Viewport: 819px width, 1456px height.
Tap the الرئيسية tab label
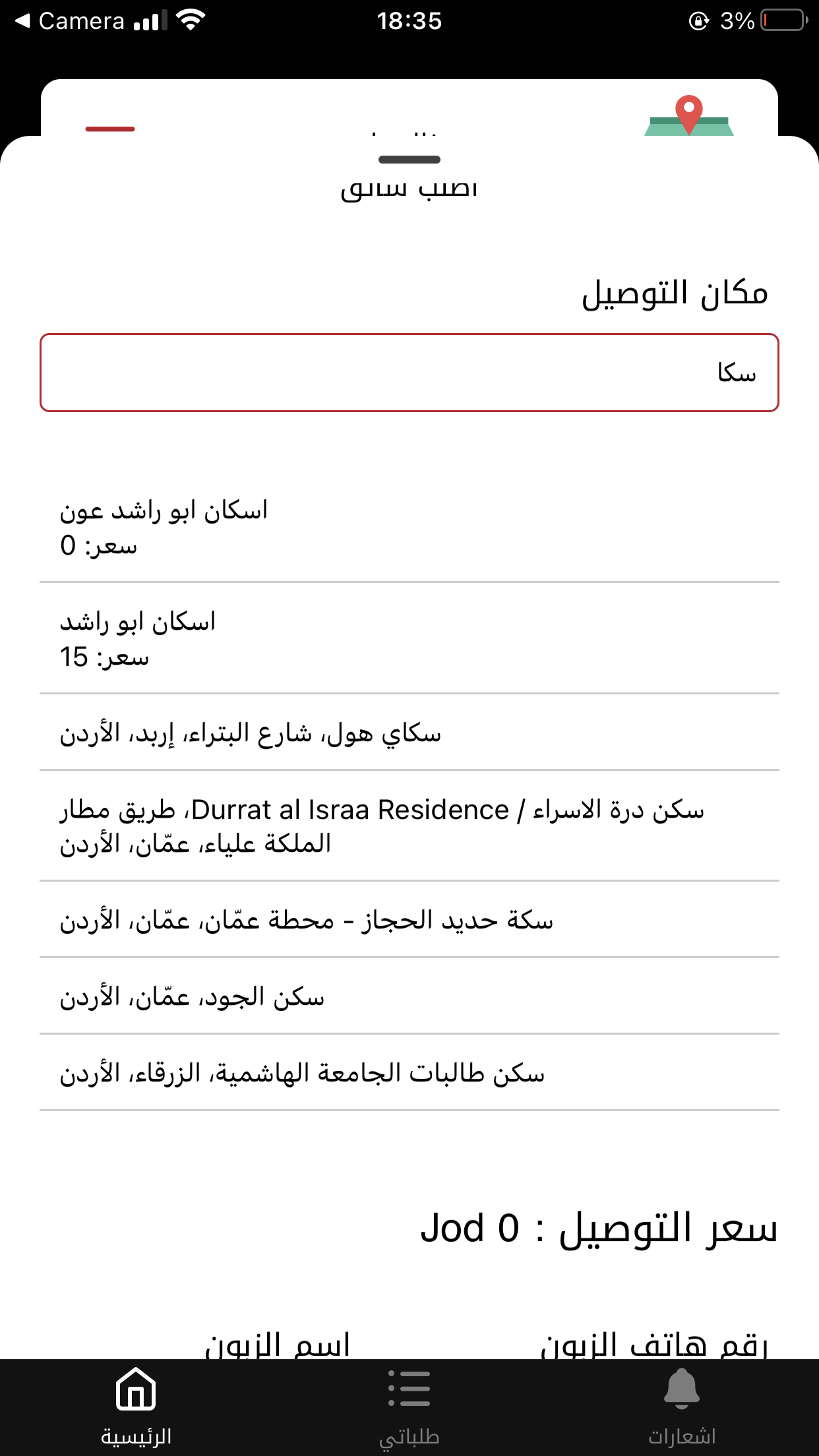coord(136,1436)
